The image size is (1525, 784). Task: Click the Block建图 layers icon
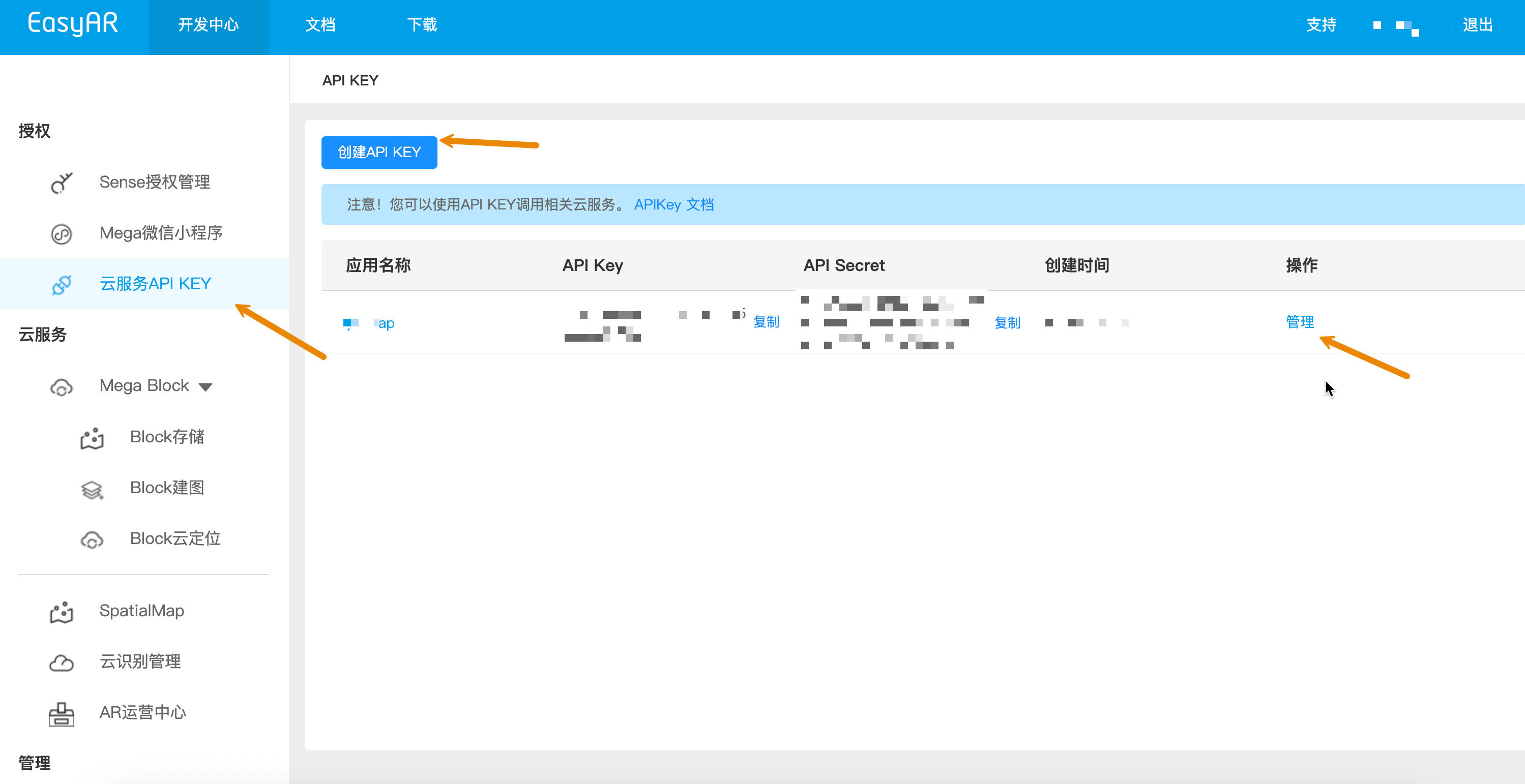point(92,489)
